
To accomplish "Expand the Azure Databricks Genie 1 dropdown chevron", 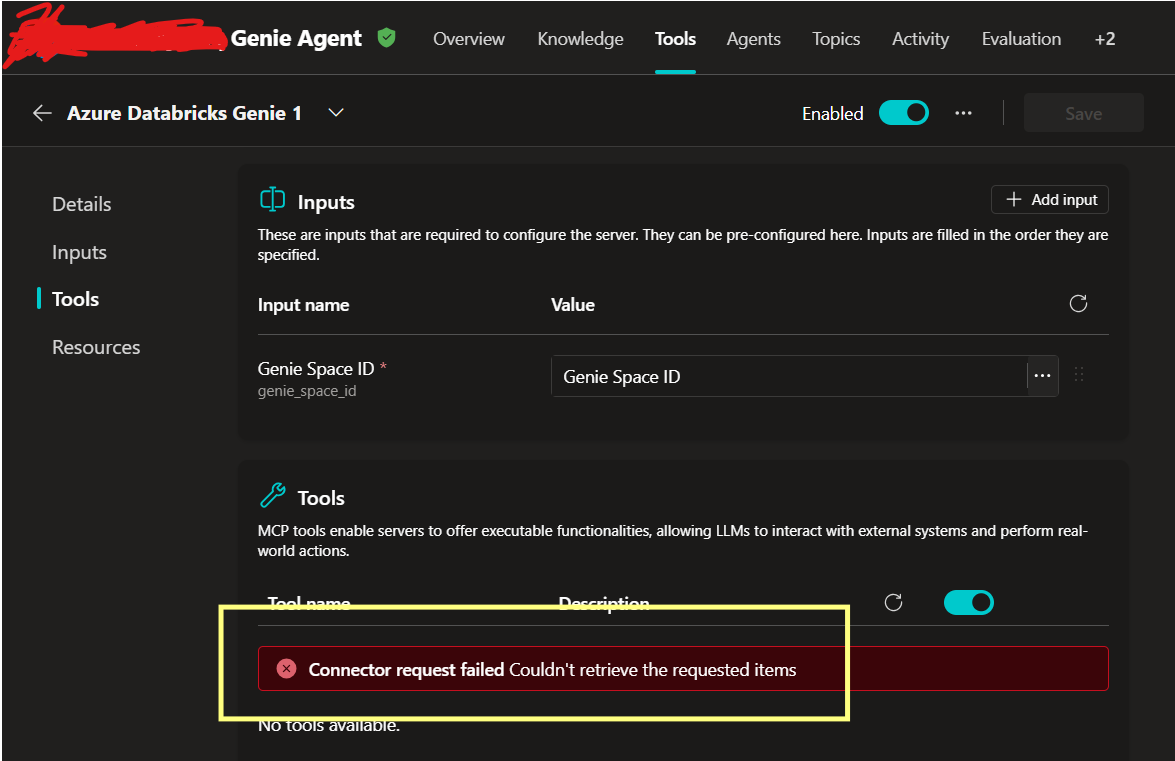I will 336,112.
